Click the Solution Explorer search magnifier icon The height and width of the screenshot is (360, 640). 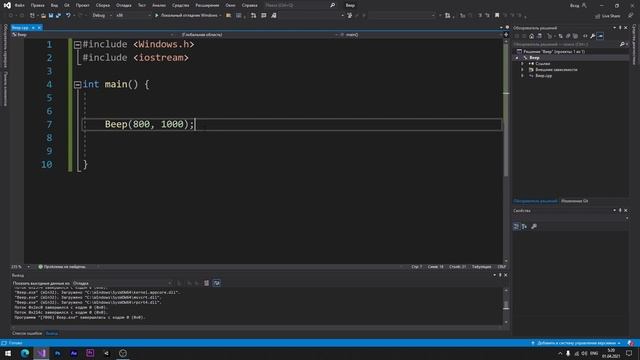(x=622, y=44)
